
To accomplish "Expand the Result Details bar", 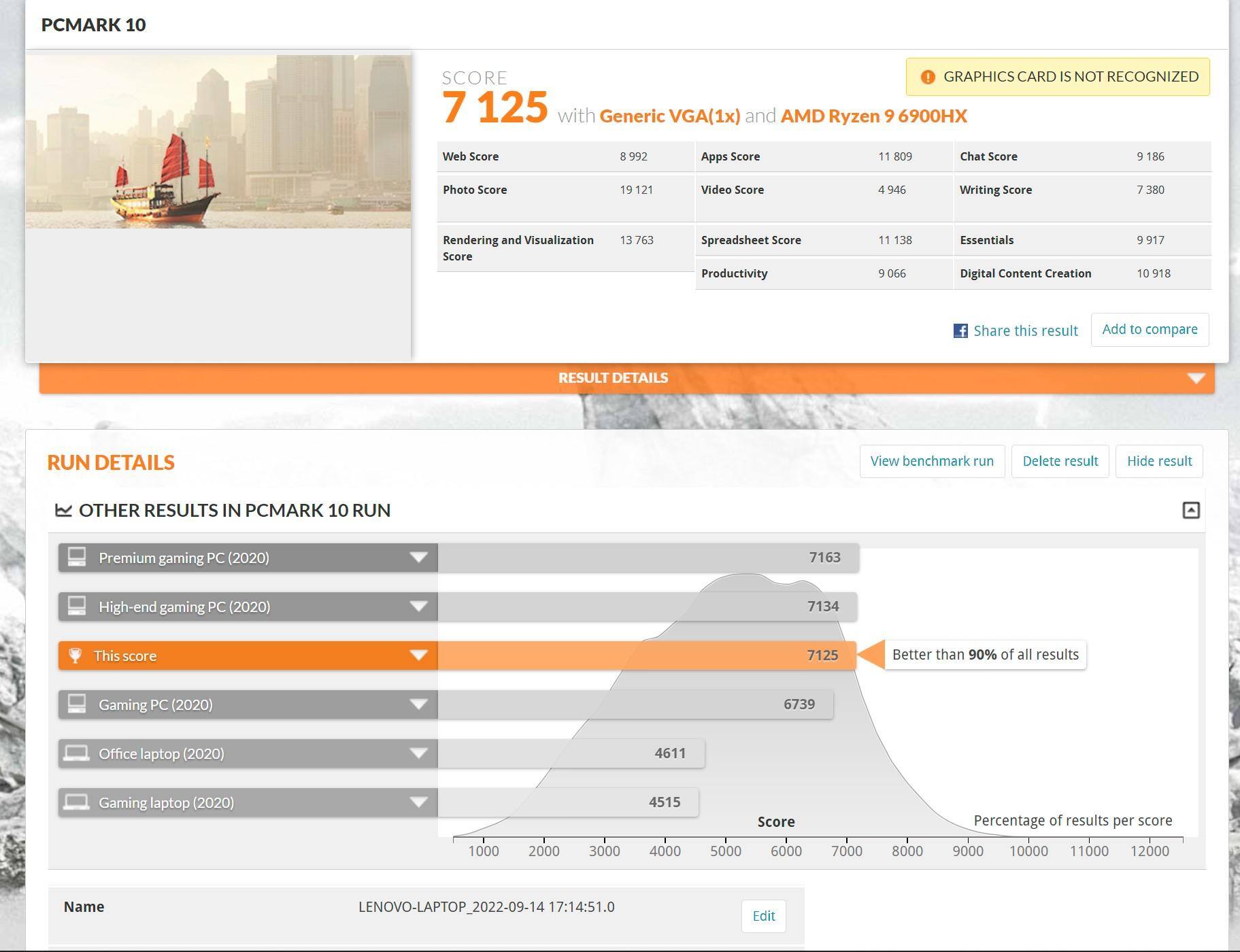I will pyautogui.click(x=1195, y=378).
